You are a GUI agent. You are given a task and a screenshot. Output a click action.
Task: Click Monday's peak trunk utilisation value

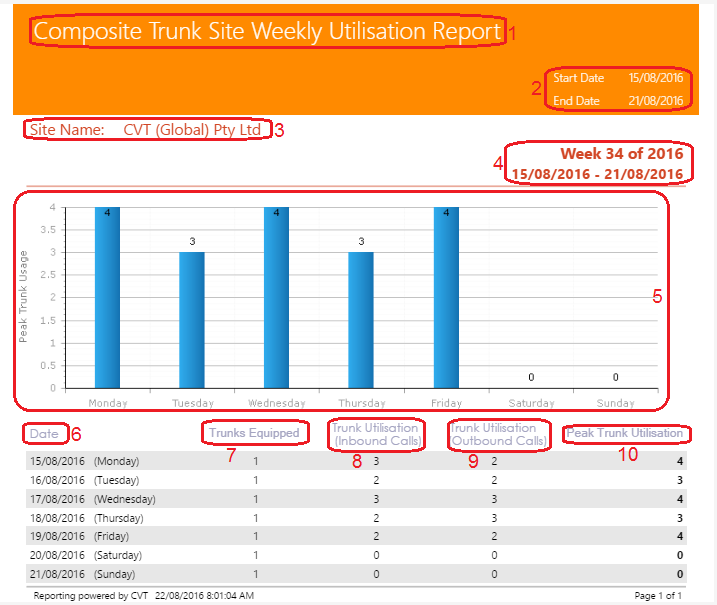coord(680,461)
